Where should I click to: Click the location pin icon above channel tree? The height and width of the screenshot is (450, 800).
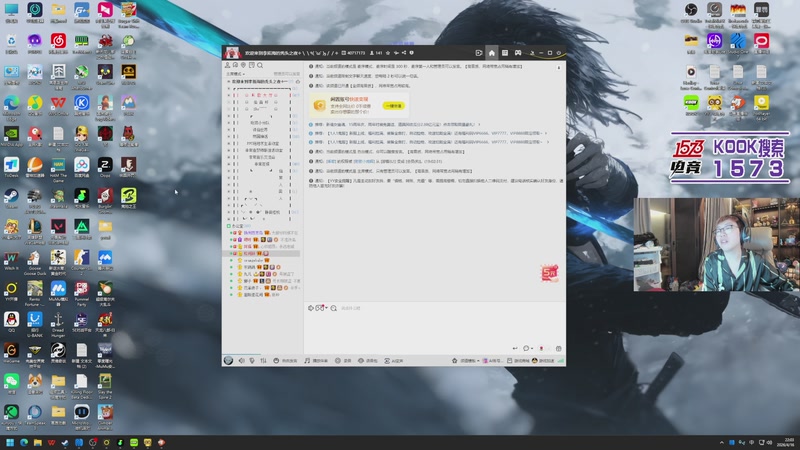[243, 65]
